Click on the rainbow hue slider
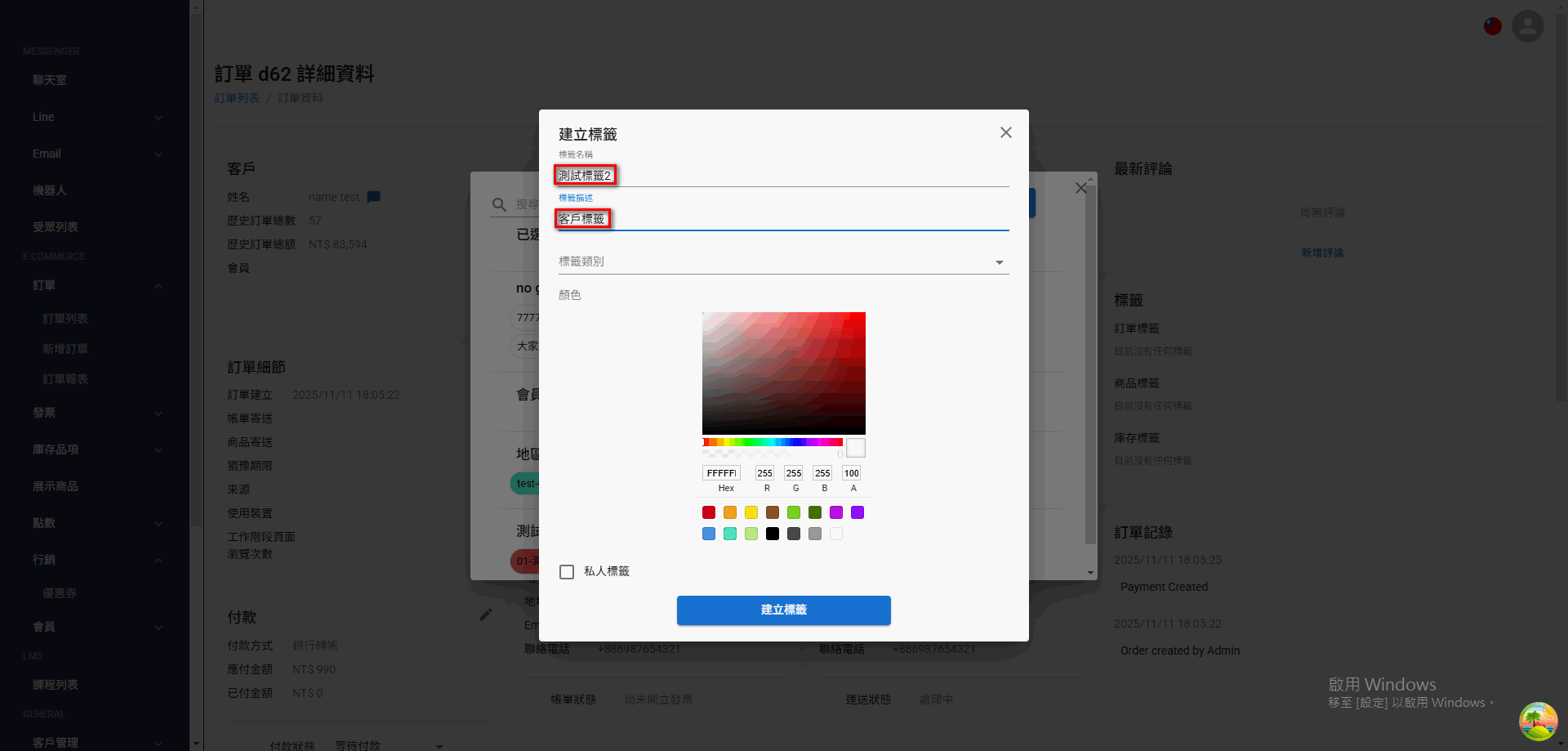1568x751 pixels. [773, 442]
